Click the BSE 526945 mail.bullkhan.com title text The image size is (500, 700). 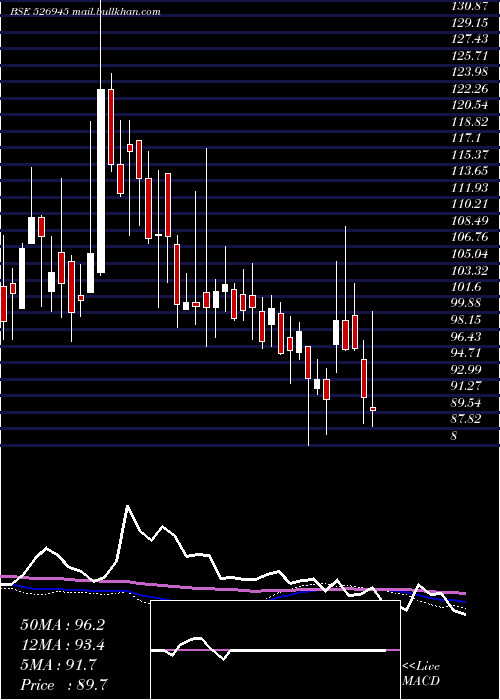[x=86, y=12]
